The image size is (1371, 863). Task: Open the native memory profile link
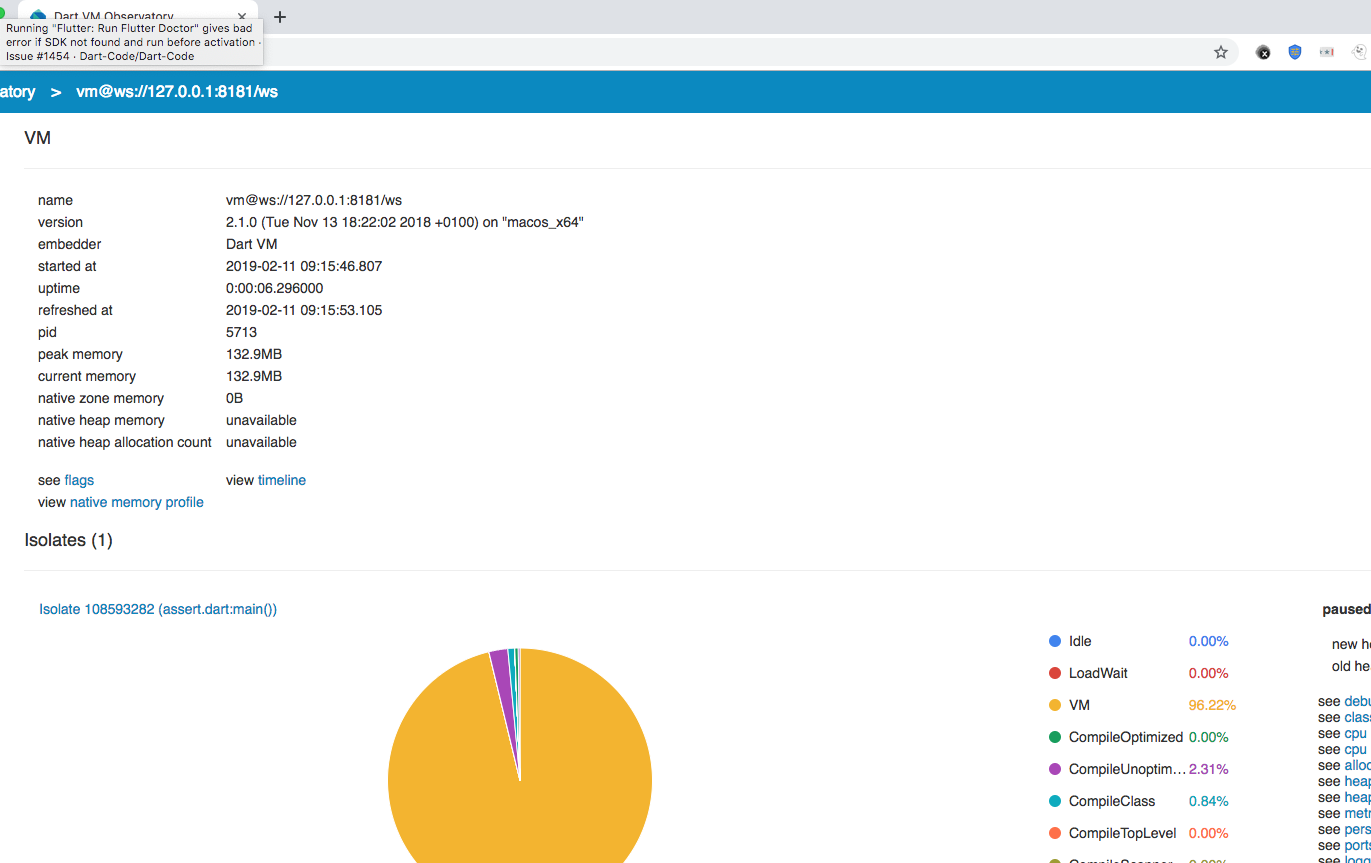click(137, 502)
